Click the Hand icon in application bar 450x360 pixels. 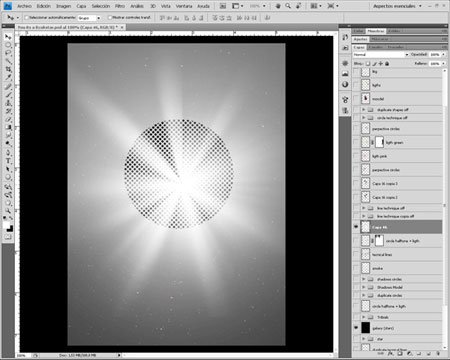[x=278, y=6]
